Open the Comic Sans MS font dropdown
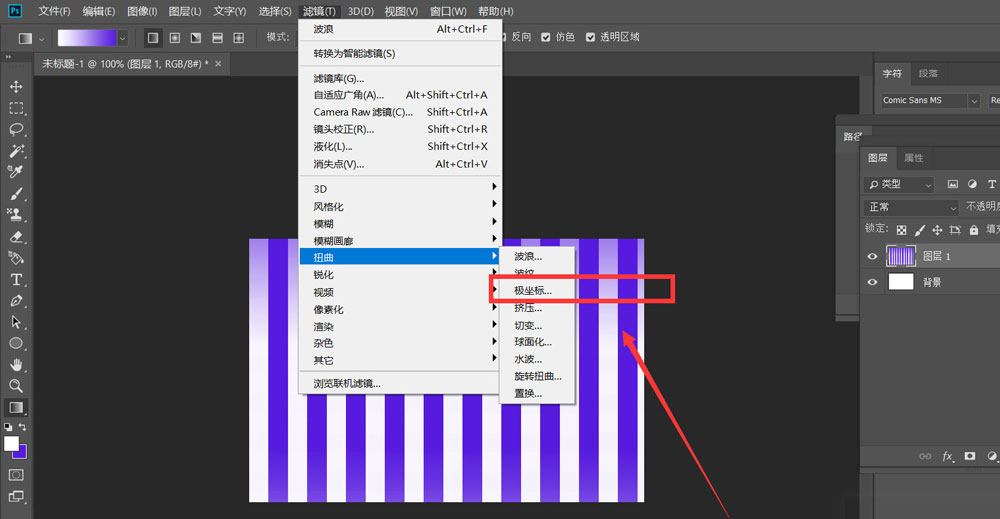Image resolution: width=1000 pixels, height=519 pixels. [x=973, y=101]
